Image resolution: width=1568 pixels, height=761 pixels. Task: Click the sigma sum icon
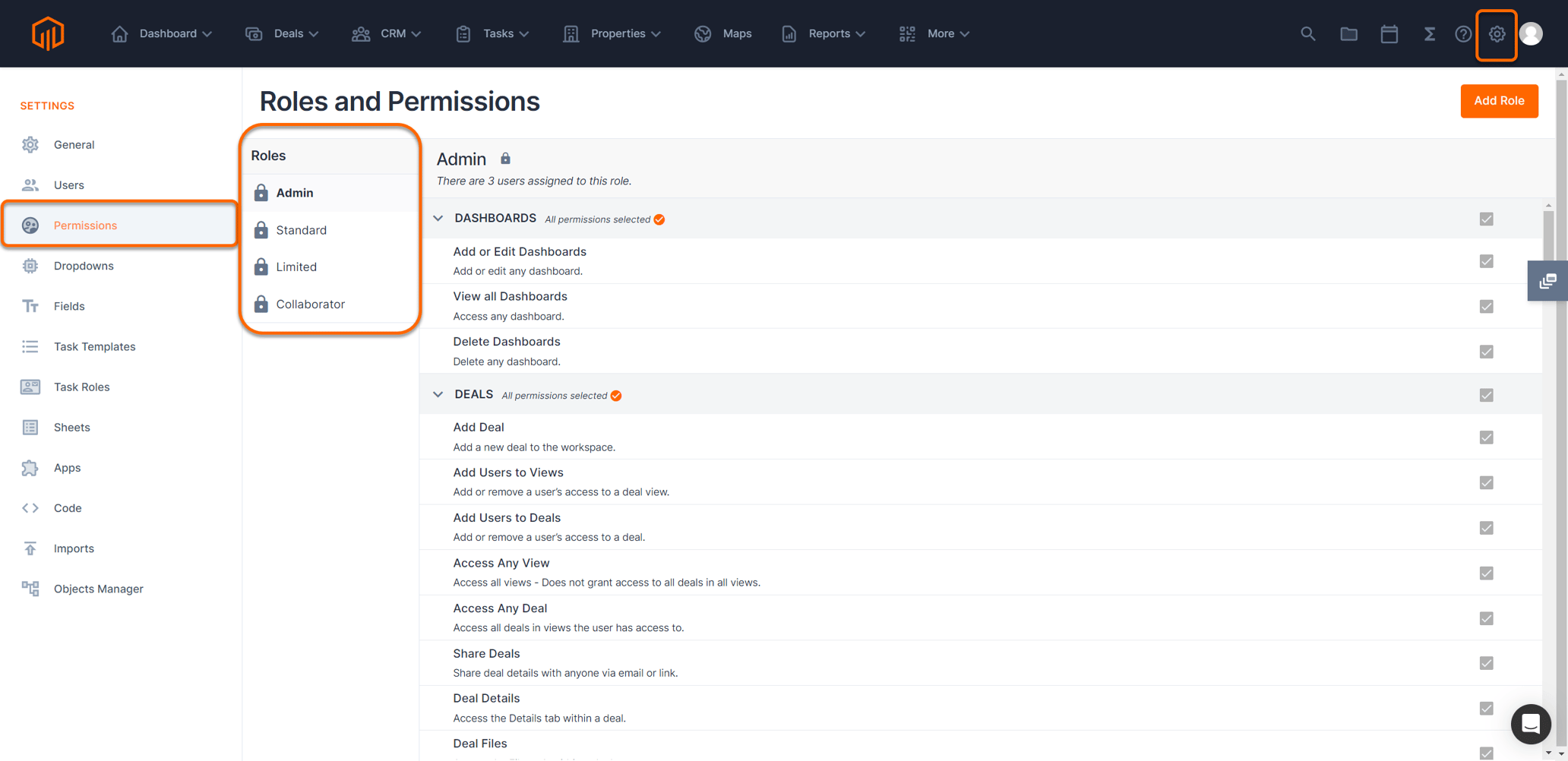click(x=1429, y=33)
